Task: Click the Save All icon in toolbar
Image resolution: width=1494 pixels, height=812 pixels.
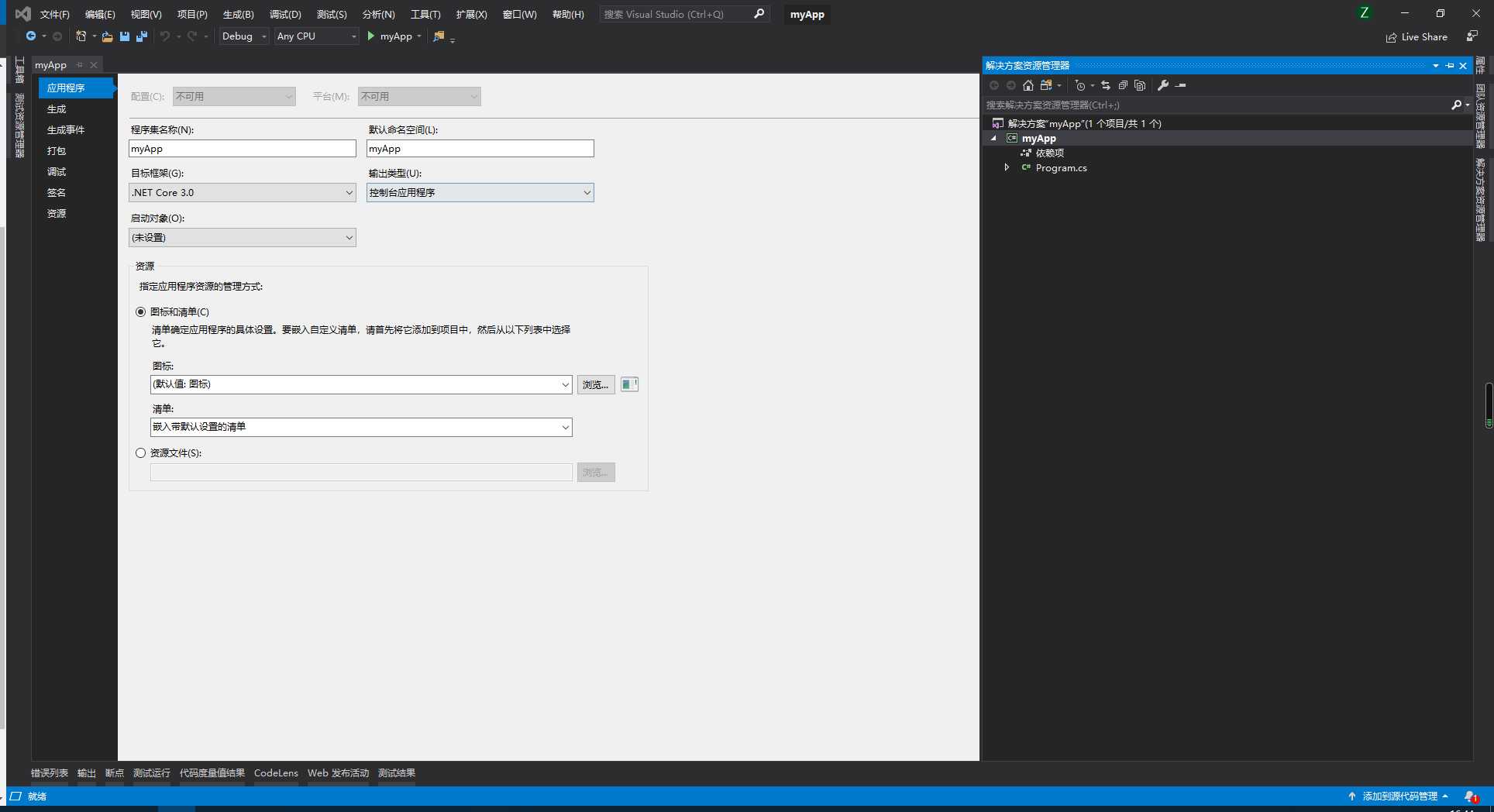Action: 141,36
